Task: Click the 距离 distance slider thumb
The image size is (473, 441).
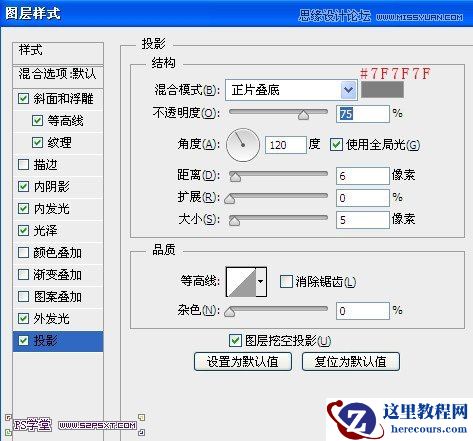Action: coord(235,177)
